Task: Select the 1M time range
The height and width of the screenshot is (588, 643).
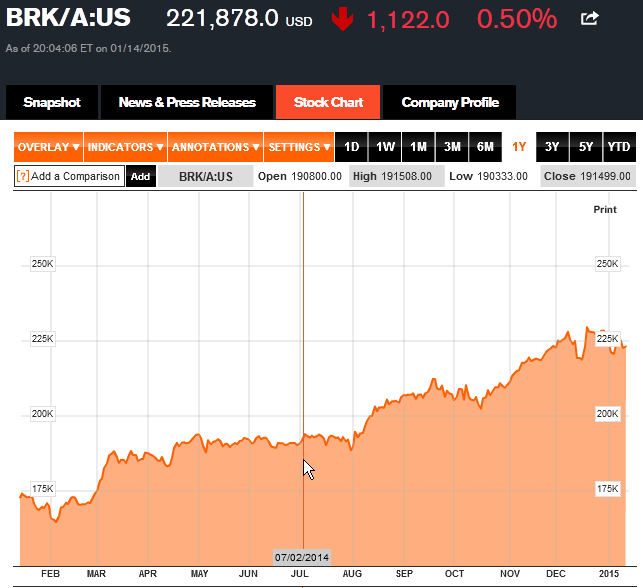Action: point(418,147)
